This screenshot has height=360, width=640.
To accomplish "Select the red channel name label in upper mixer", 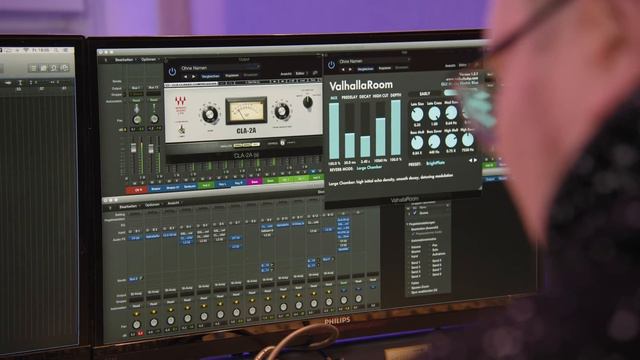I will (138, 190).
